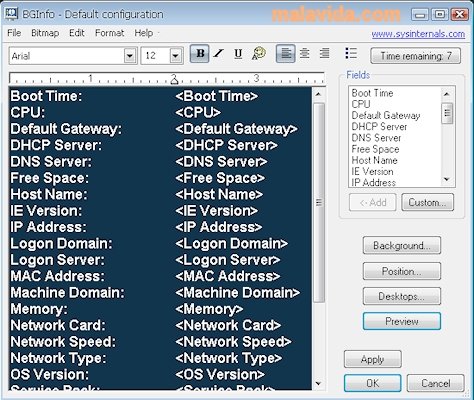
Task: Visit the www.sysinternals.com link
Action: [x=418, y=34]
